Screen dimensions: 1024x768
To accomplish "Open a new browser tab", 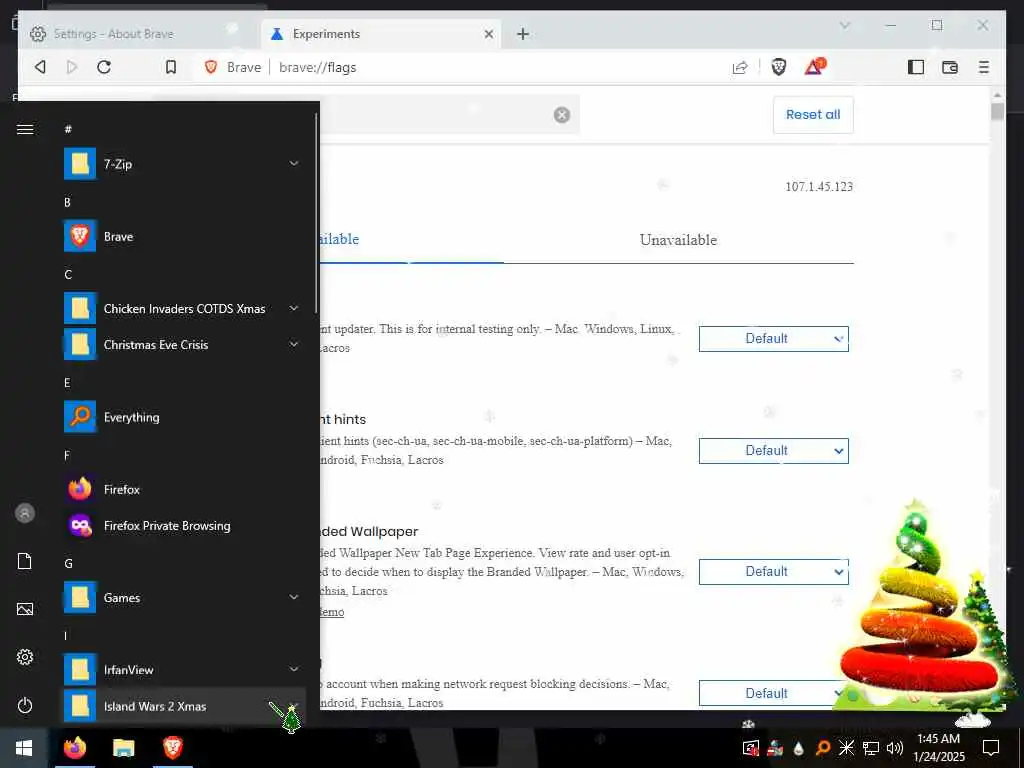I will pos(522,34).
